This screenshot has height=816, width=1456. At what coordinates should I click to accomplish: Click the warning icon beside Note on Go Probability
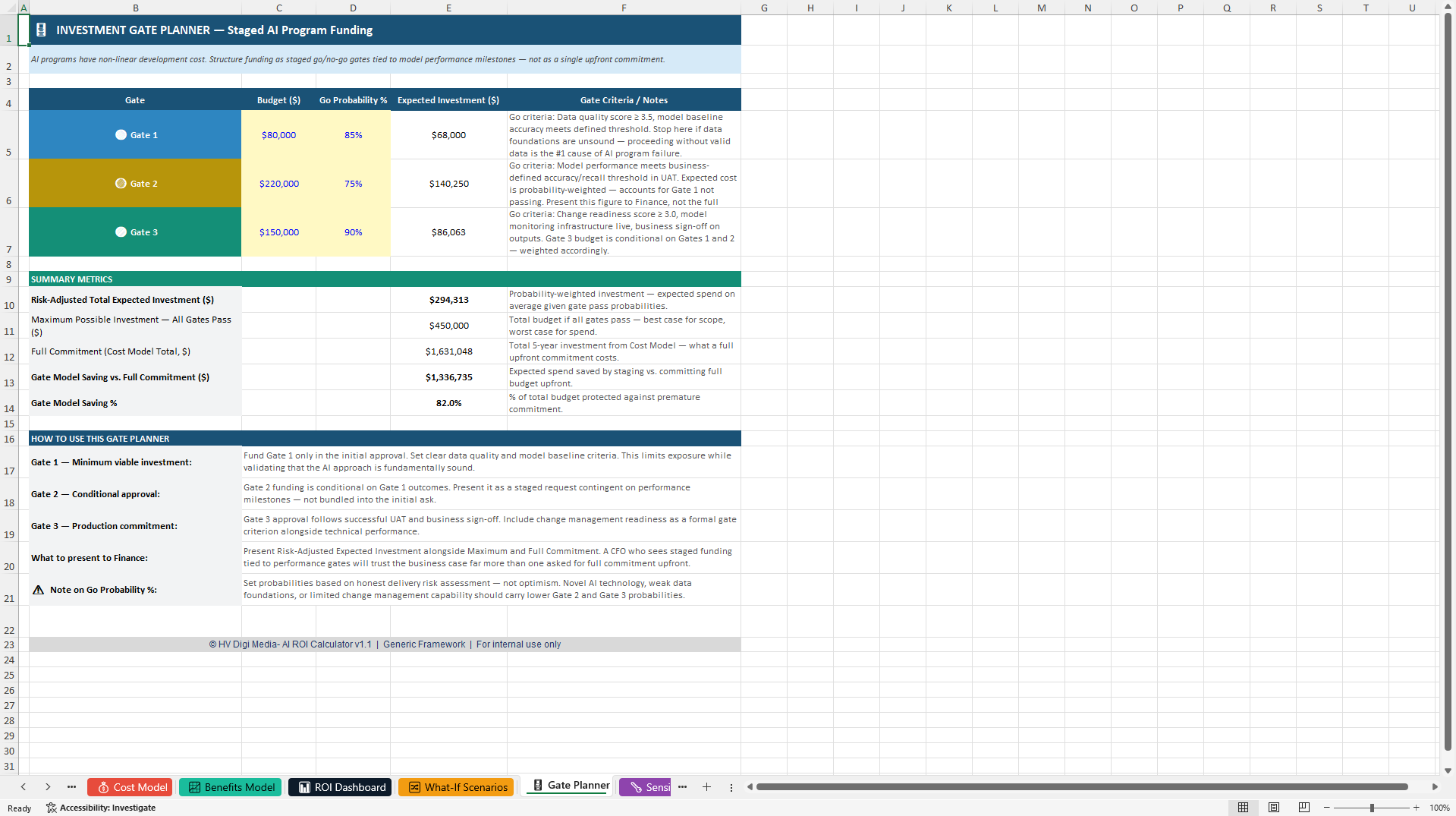click(x=38, y=590)
